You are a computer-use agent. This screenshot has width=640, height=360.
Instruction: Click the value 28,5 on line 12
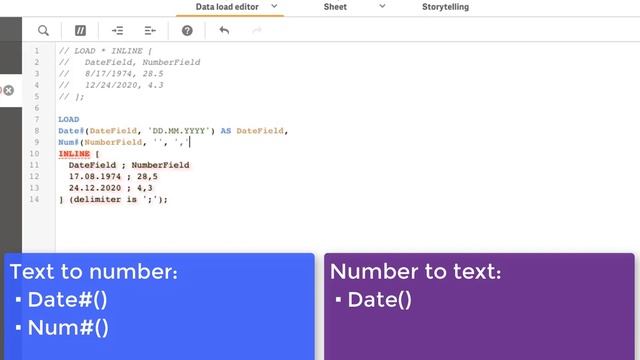(x=147, y=177)
